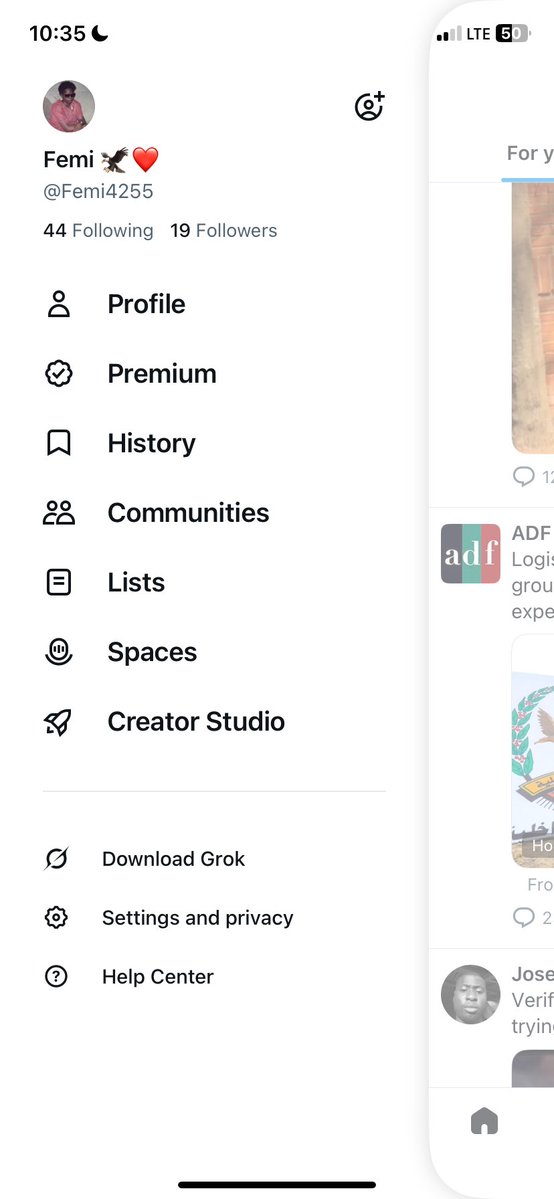Image resolution: width=554 pixels, height=1199 pixels.
Task: Select Download Grok link
Action: coord(174,859)
